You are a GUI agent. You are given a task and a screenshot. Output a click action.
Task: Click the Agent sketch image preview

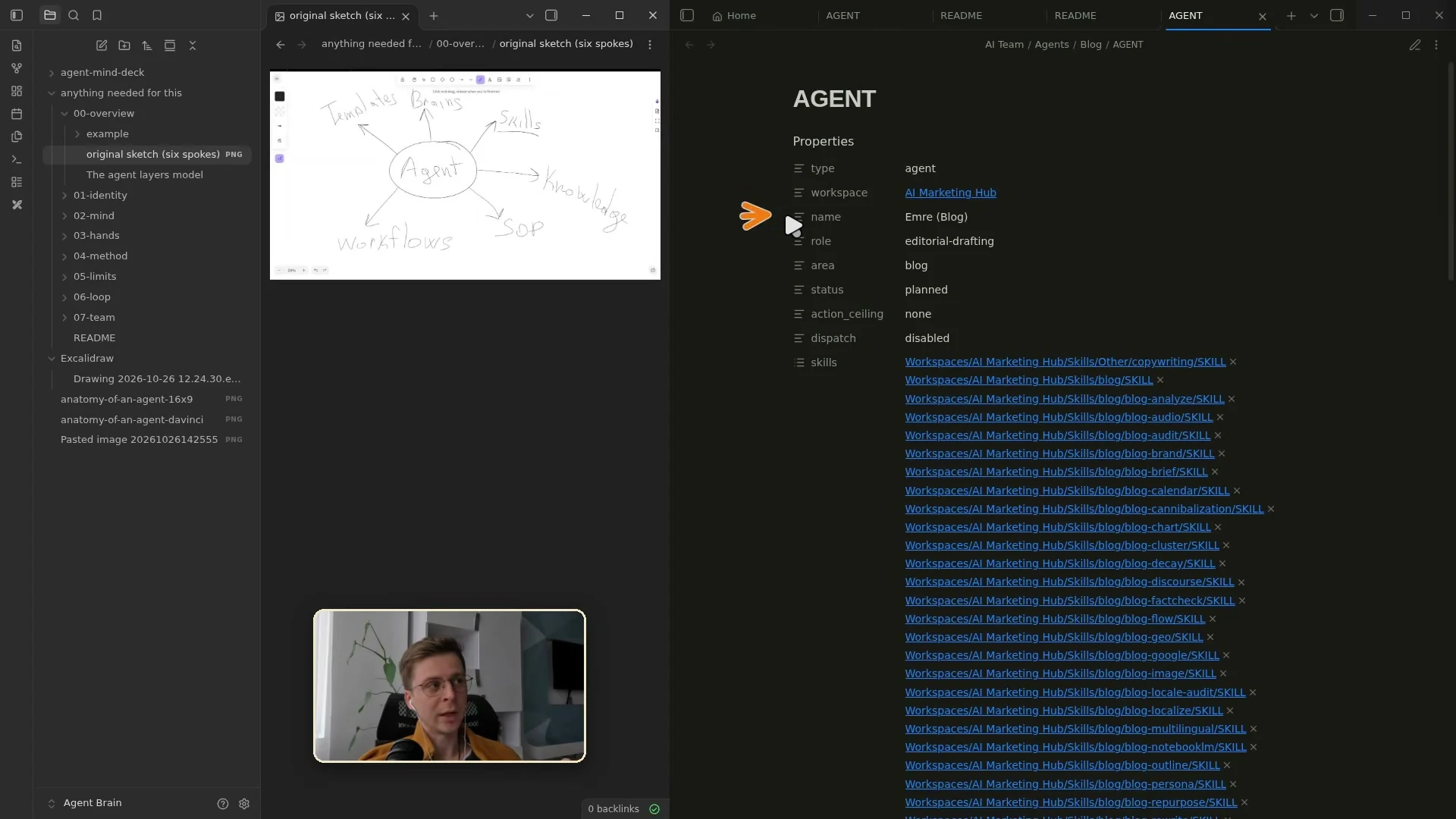pos(465,175)
